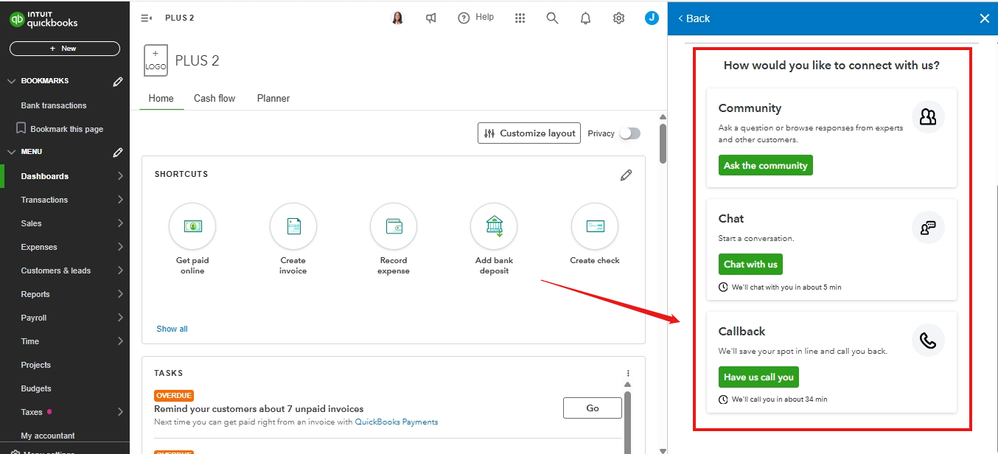Image resolution: width=998 pixels, height=454 pixels.
Task: Click the Tasks list scroll up arrow
Action: (x=628, y=385)
